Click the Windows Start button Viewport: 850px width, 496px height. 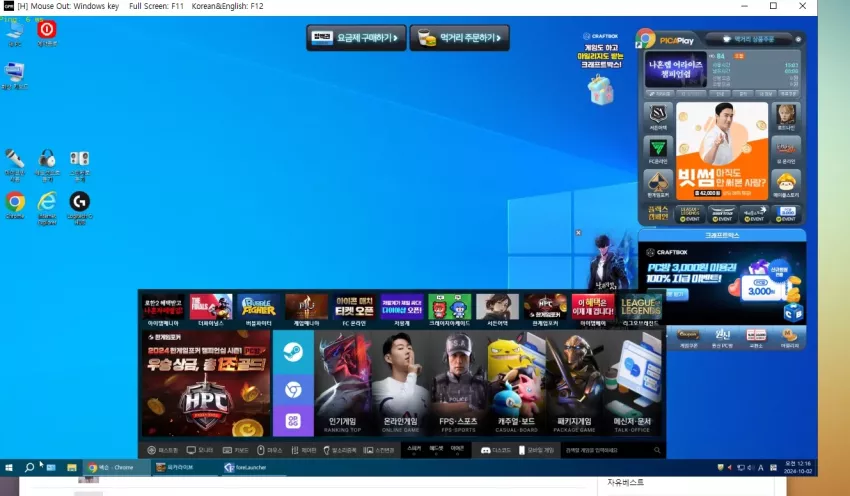click(x=9, y=467)
